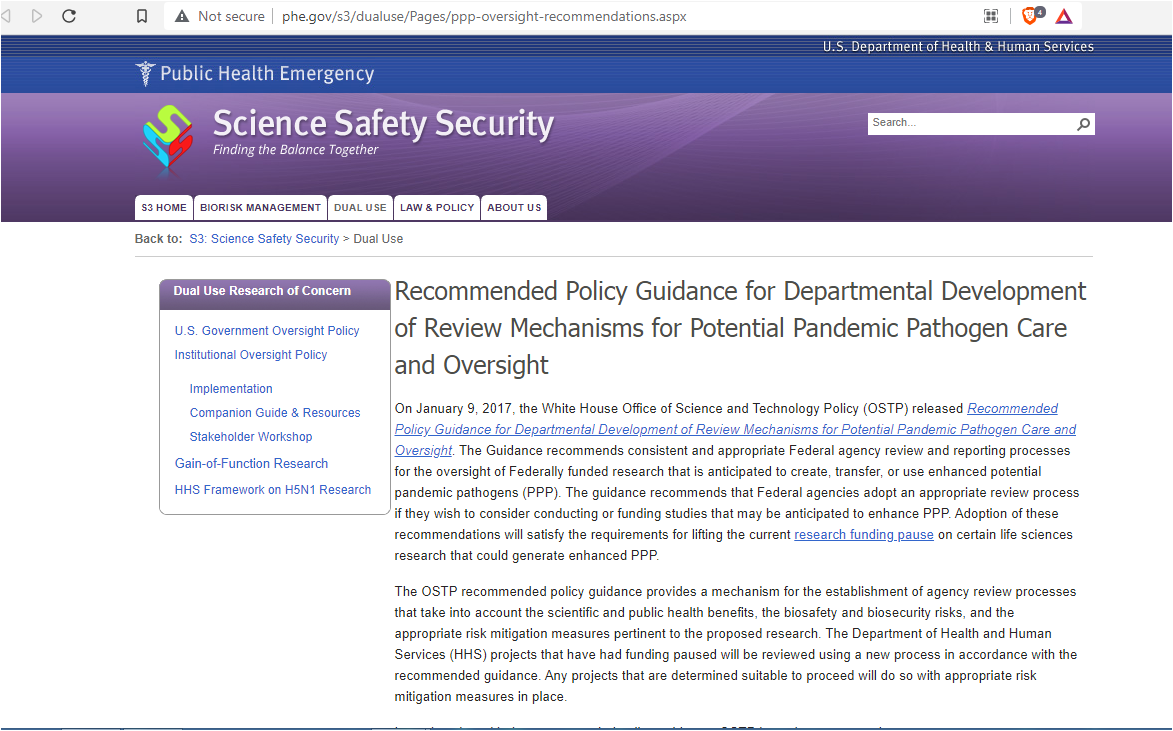The height and width of the screenshot is (731, 1173).
Task: Click the 'Back to:' breadcrumb label
Action: (159, 239)
